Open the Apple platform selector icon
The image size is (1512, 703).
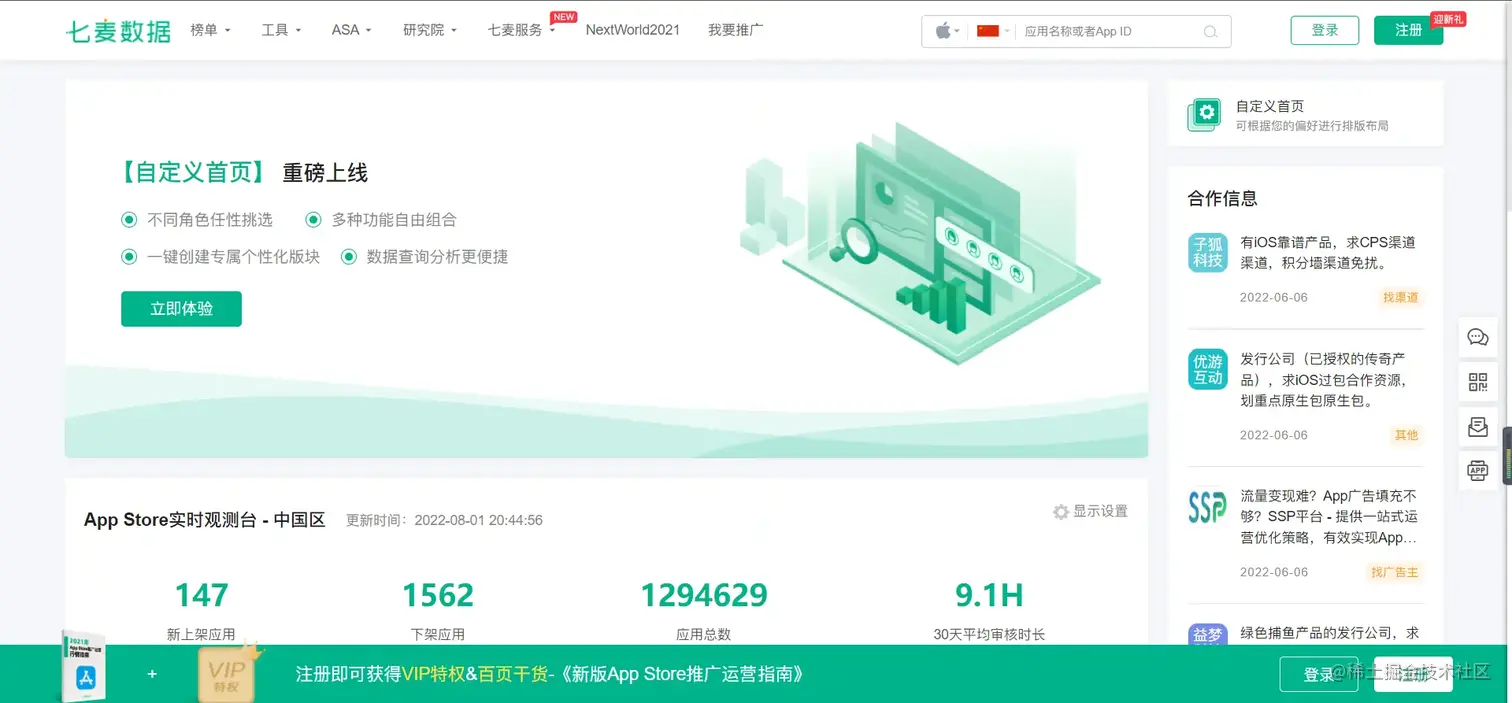coord(943,31)
